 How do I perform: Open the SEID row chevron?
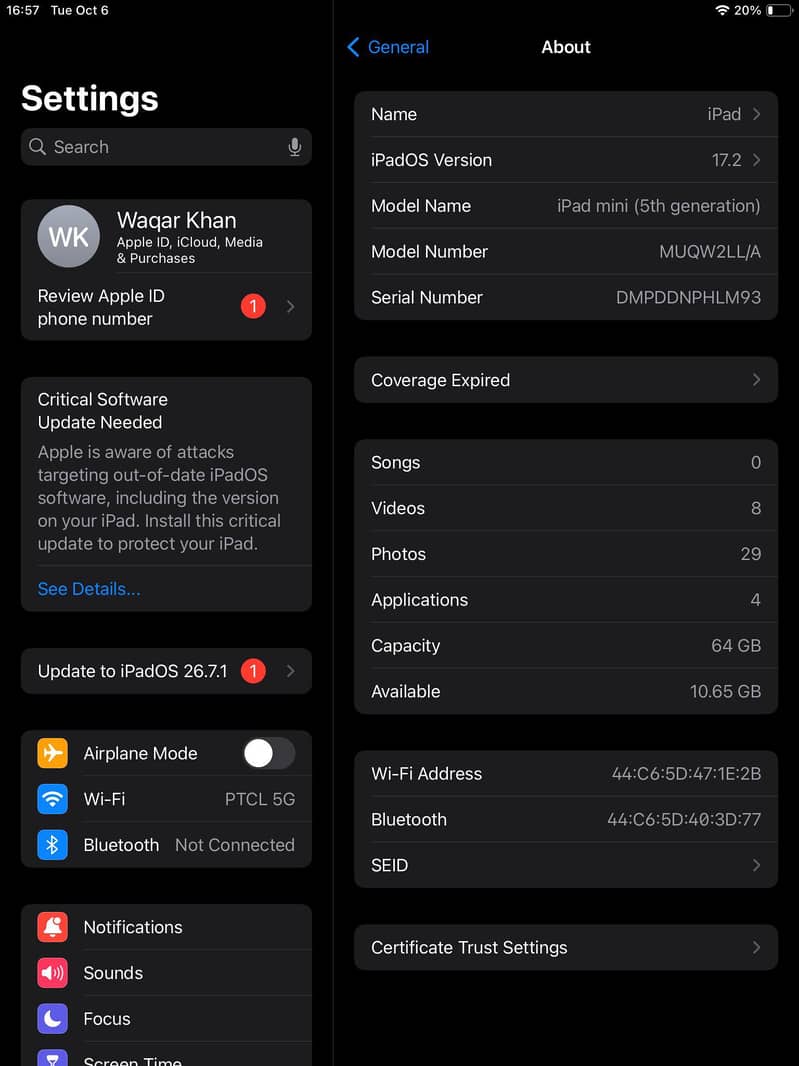tap(756, 865)
